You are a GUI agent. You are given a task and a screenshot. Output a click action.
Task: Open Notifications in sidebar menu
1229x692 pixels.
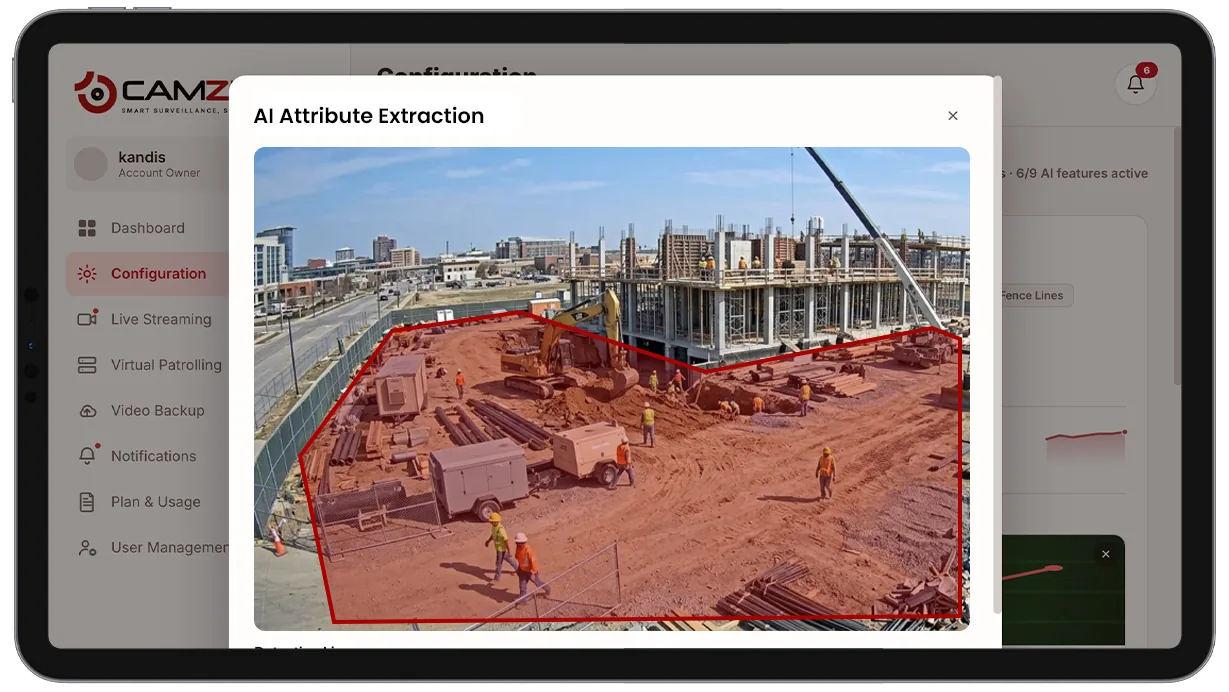147,456
